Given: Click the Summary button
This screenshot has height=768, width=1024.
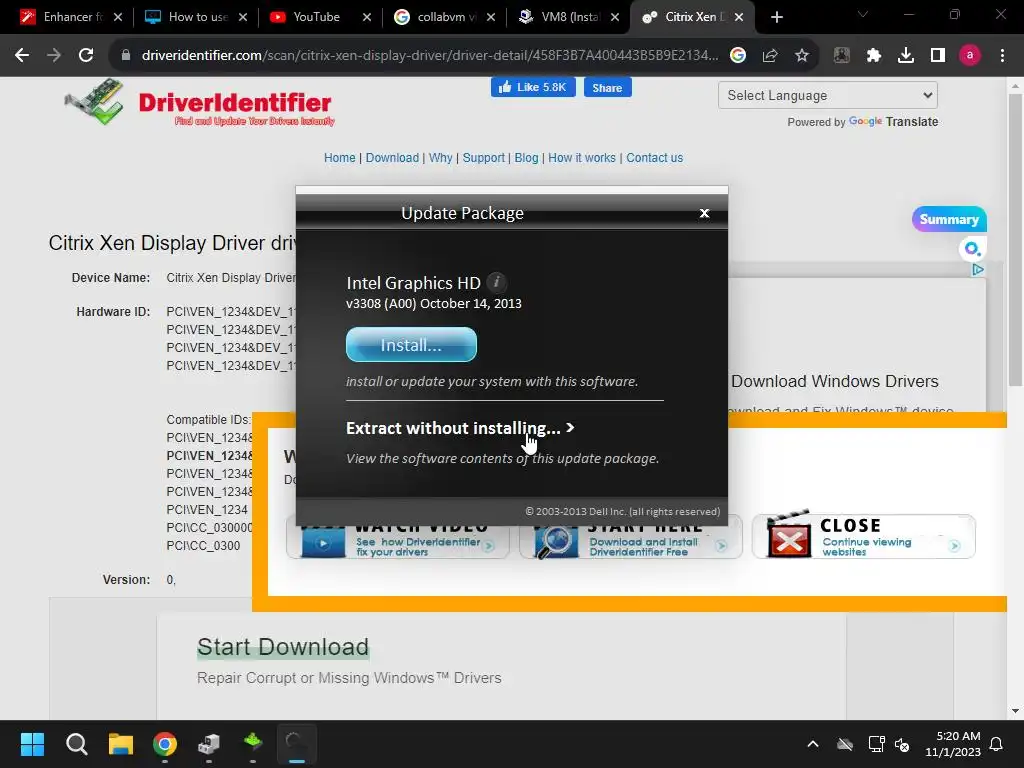Looking at the screenshot, I should (949, 219).
